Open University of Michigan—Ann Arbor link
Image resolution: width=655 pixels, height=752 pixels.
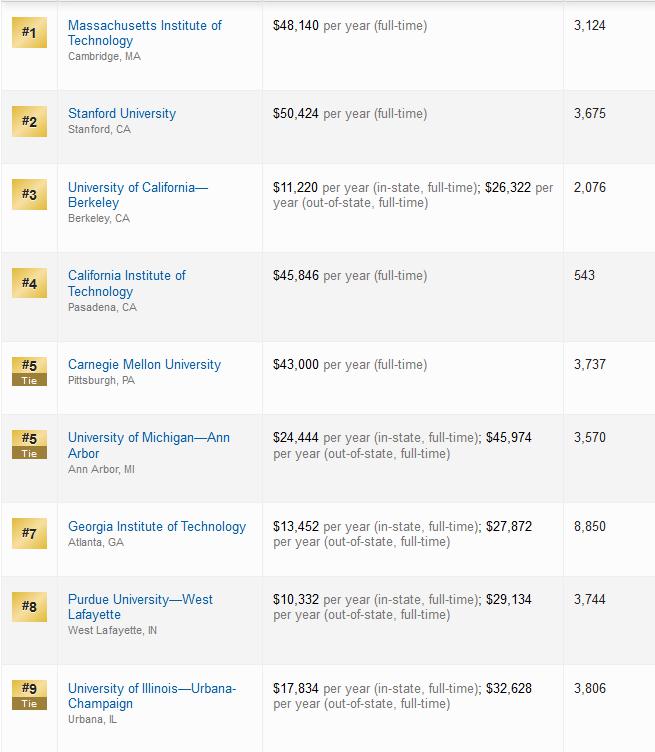click(149, 445)
